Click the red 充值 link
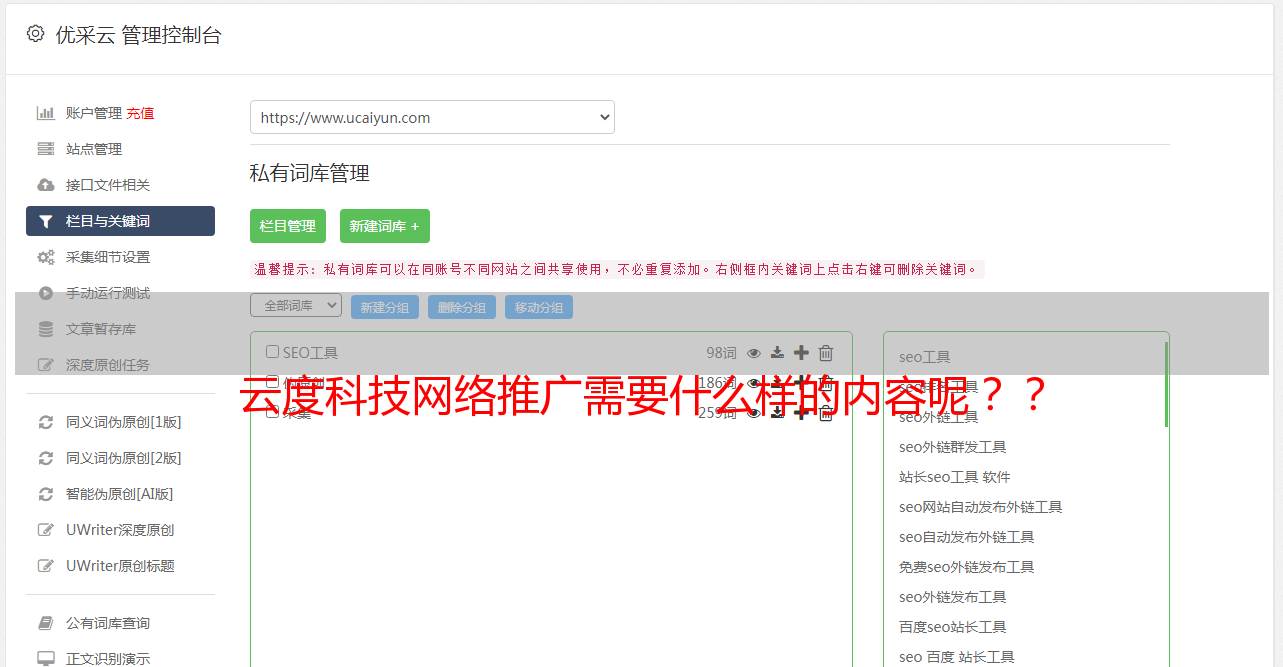Viewport: 1283px width, 667px height. tap(140, 113)
